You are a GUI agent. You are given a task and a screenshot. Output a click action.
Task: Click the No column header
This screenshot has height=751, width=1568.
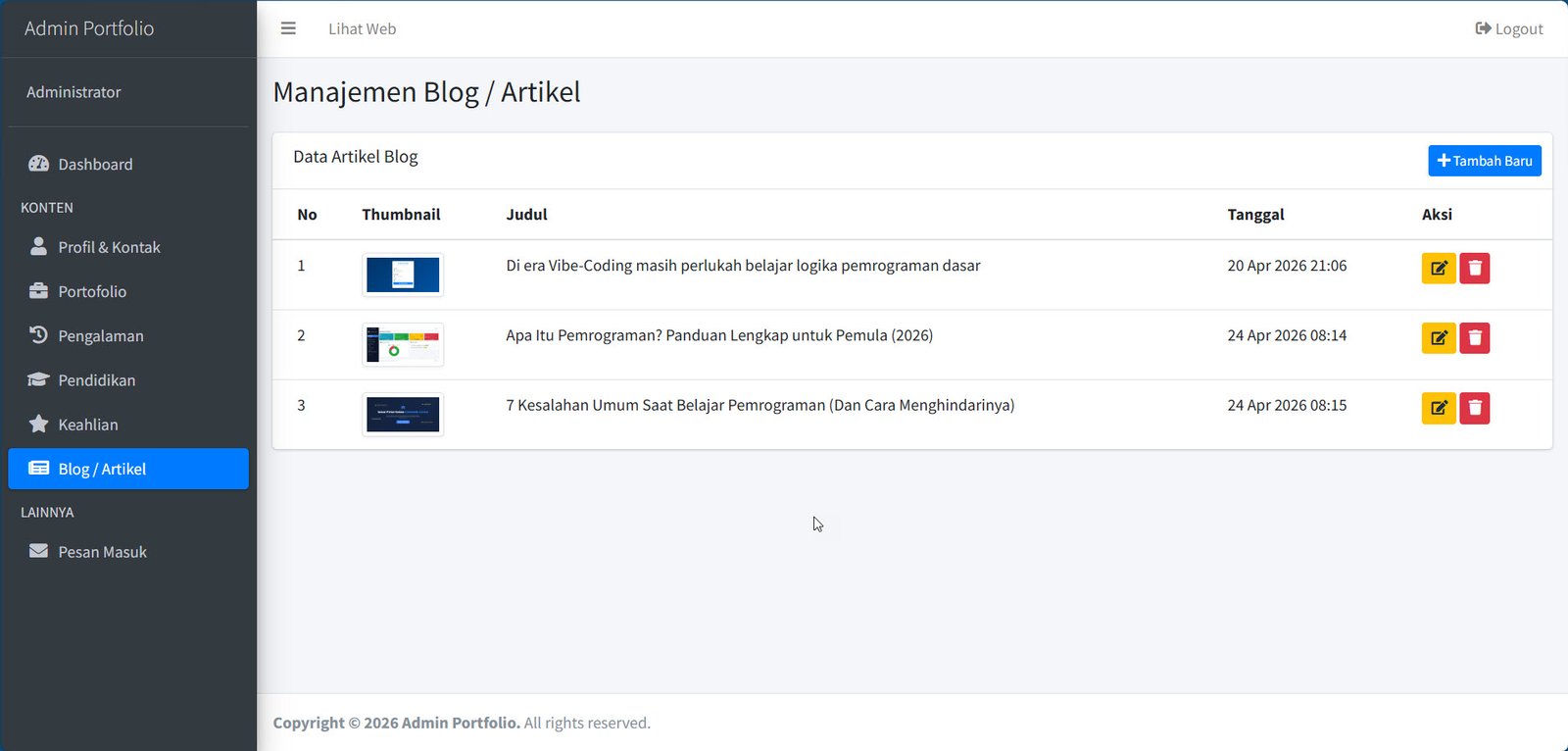[307, 215]
